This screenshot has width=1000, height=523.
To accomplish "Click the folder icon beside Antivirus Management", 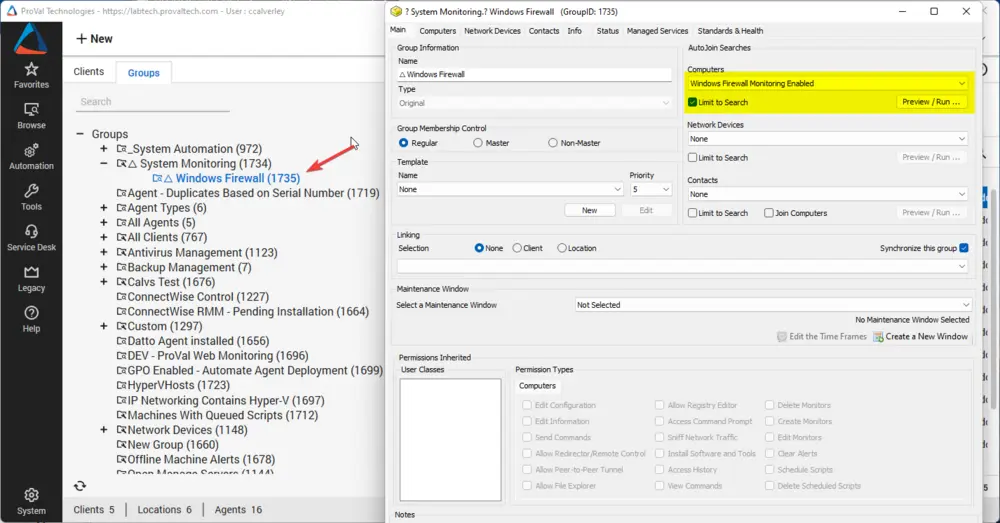I will point(121,253).
